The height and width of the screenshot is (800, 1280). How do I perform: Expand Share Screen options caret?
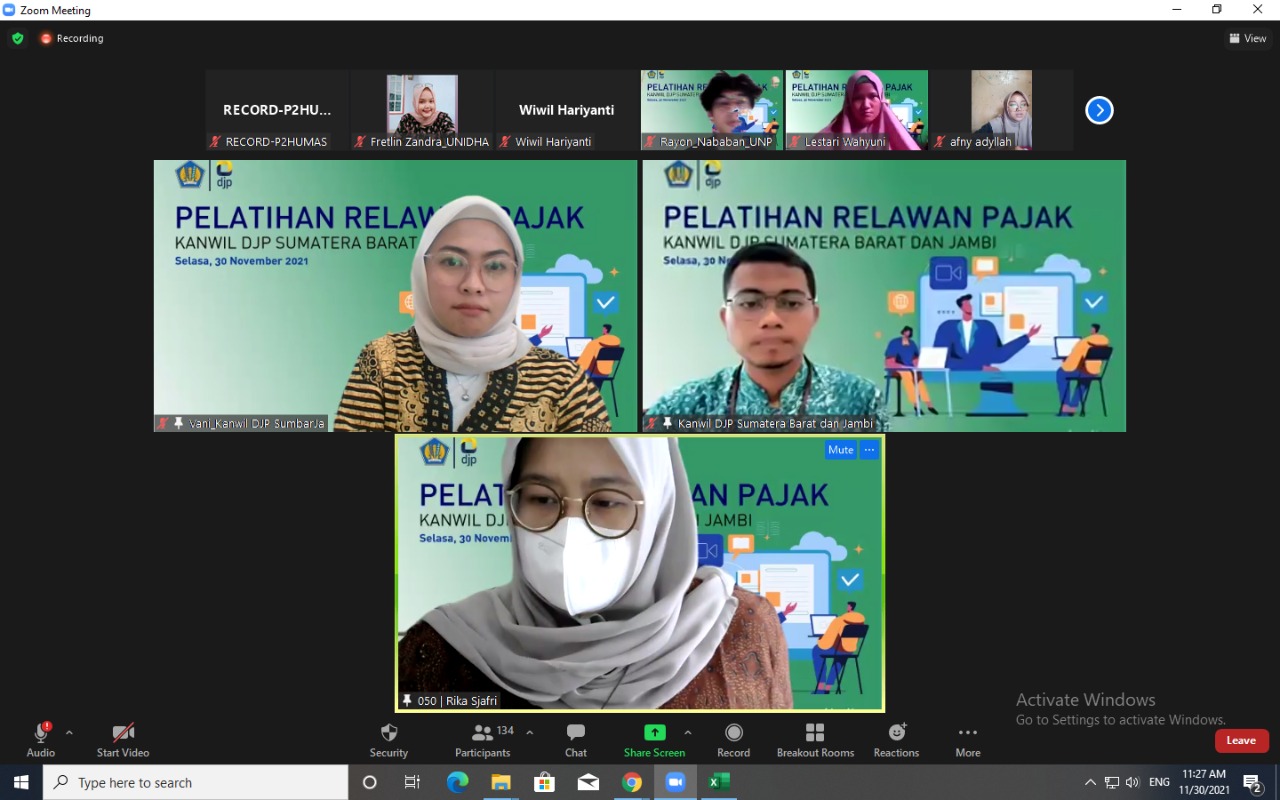[x=687, y=732]
